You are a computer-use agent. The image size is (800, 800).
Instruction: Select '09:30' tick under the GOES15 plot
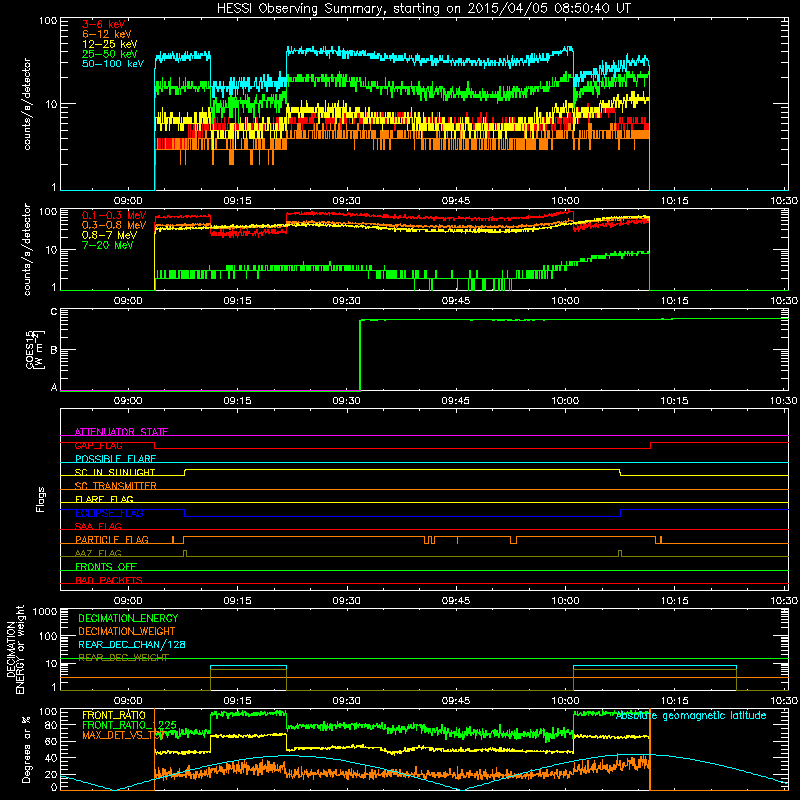pyautogui.click(x=346, y=401)
